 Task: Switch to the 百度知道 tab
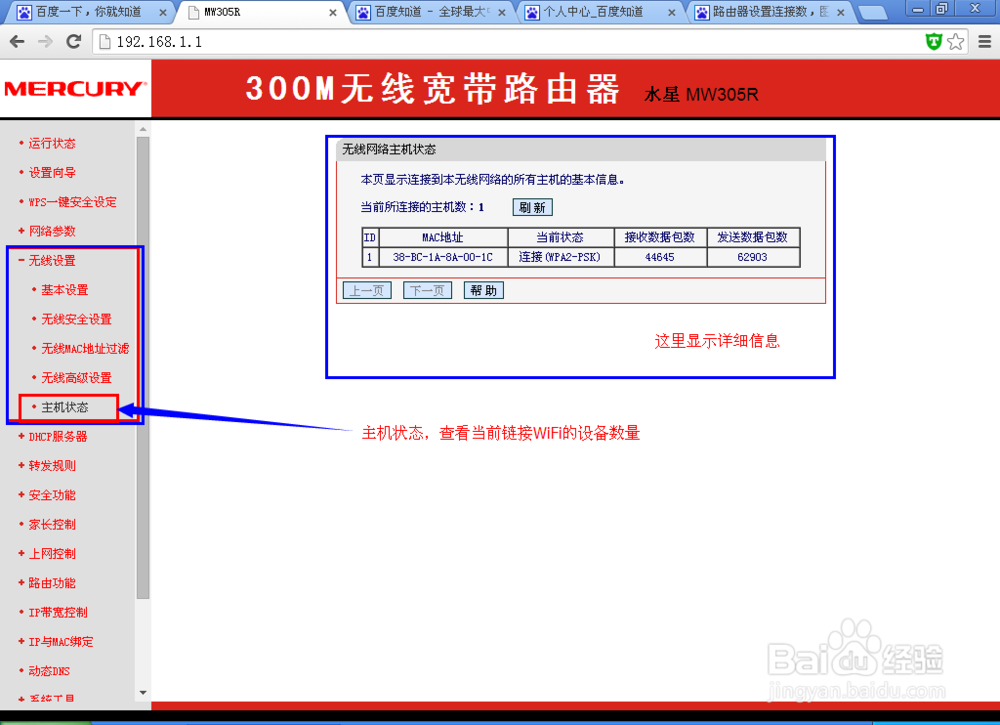click(420, 14)
